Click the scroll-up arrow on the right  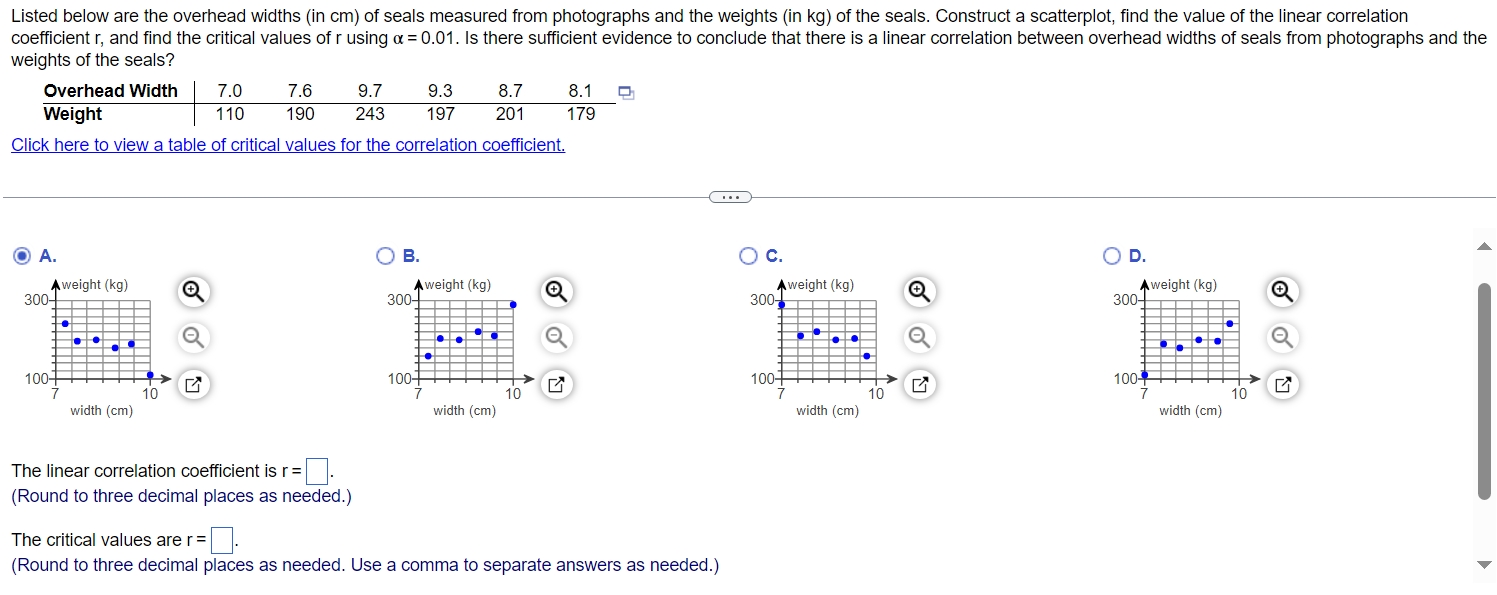(x=1486, y=246)
